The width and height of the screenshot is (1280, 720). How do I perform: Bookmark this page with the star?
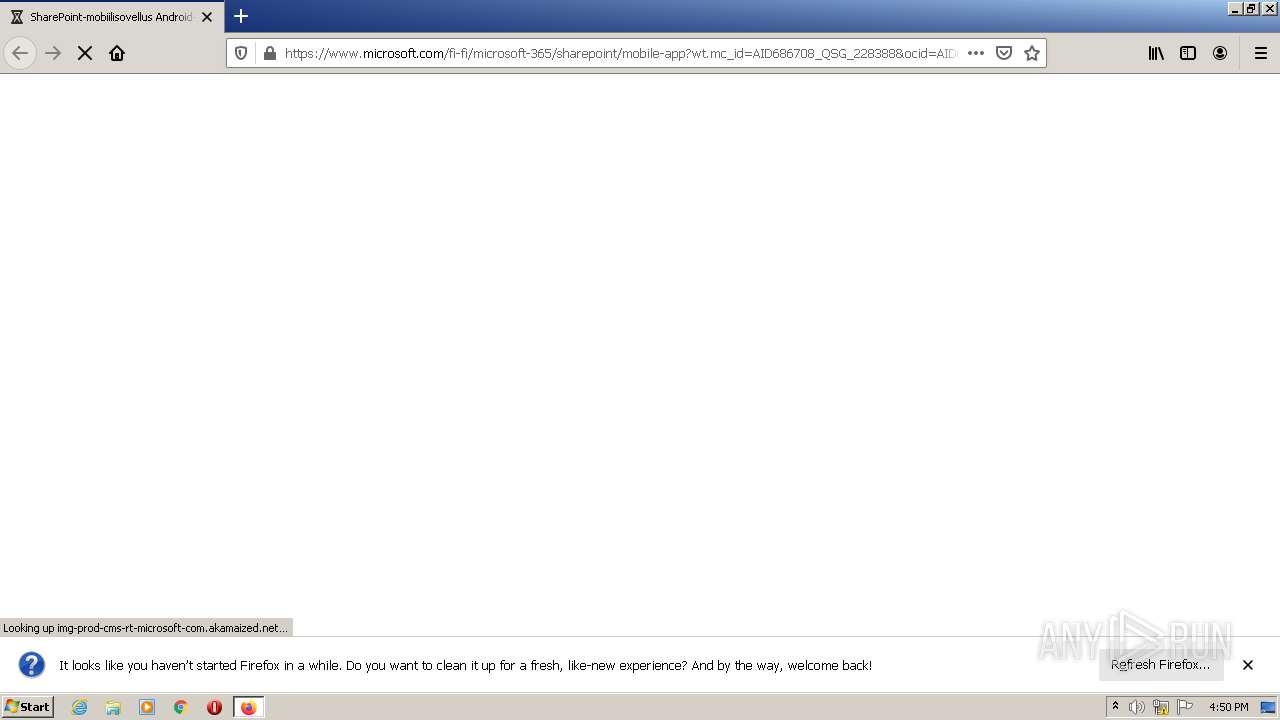[1032, 53]
